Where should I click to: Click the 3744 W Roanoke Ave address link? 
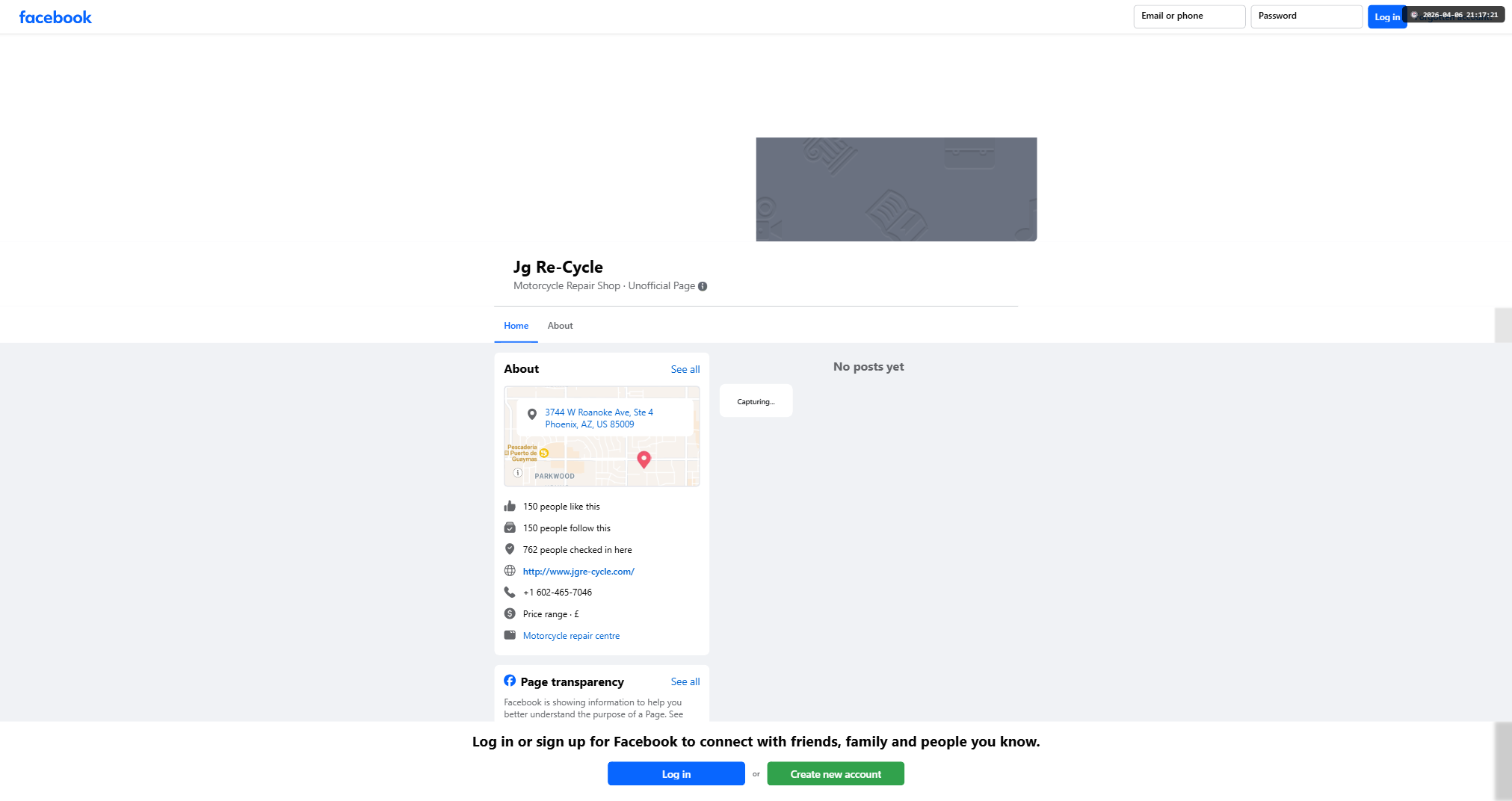click(x=599, y=418)
